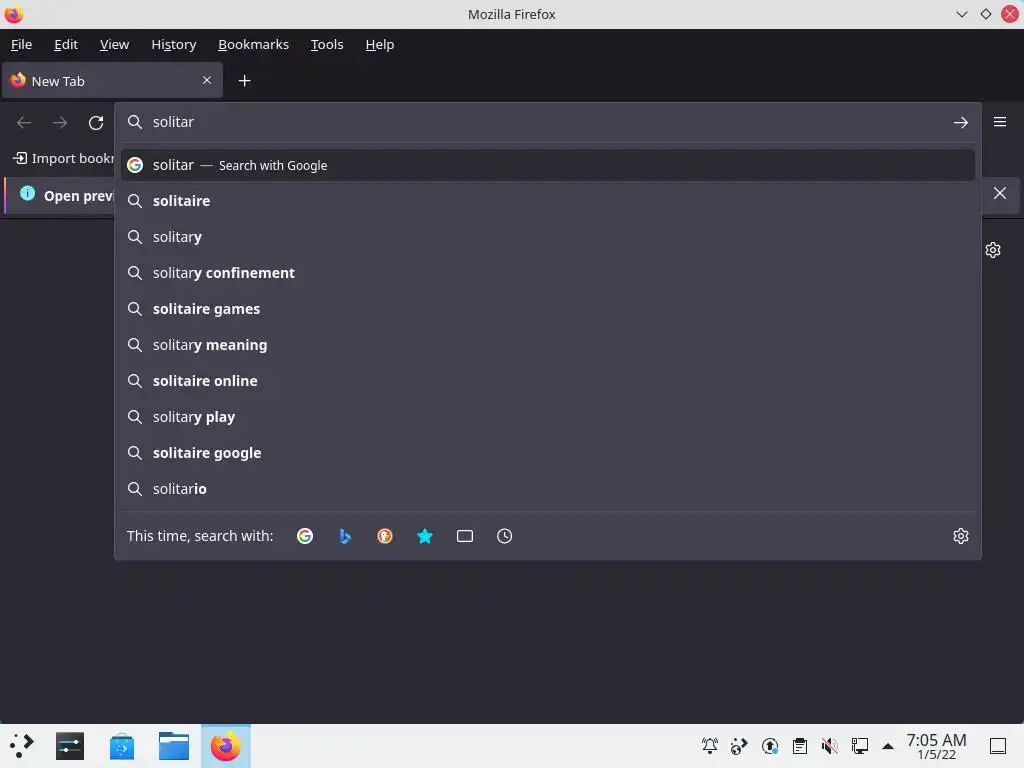Search with Bing one-off engine icon
1024x768 pixels.
(x=345, y=536)
